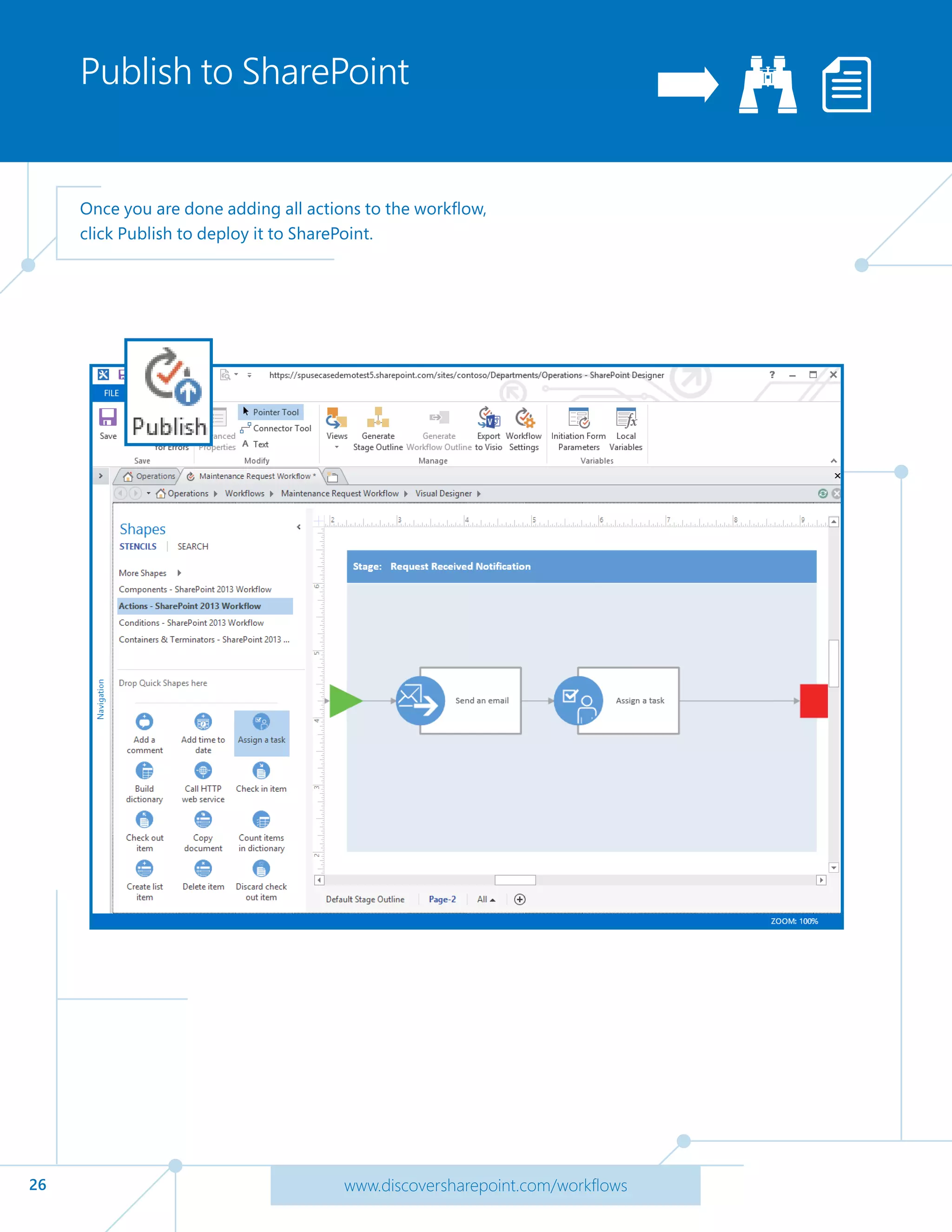Open Local Variables
This screenshot has width=952, height=1232.
click(626, 429)
